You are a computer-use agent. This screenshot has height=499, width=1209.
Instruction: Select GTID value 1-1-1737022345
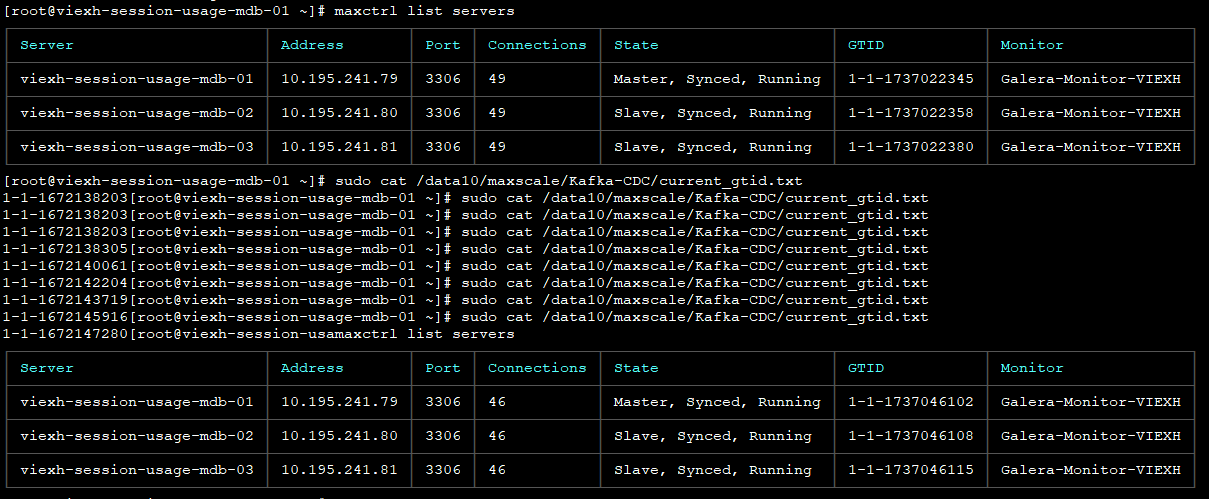[910, 79]
